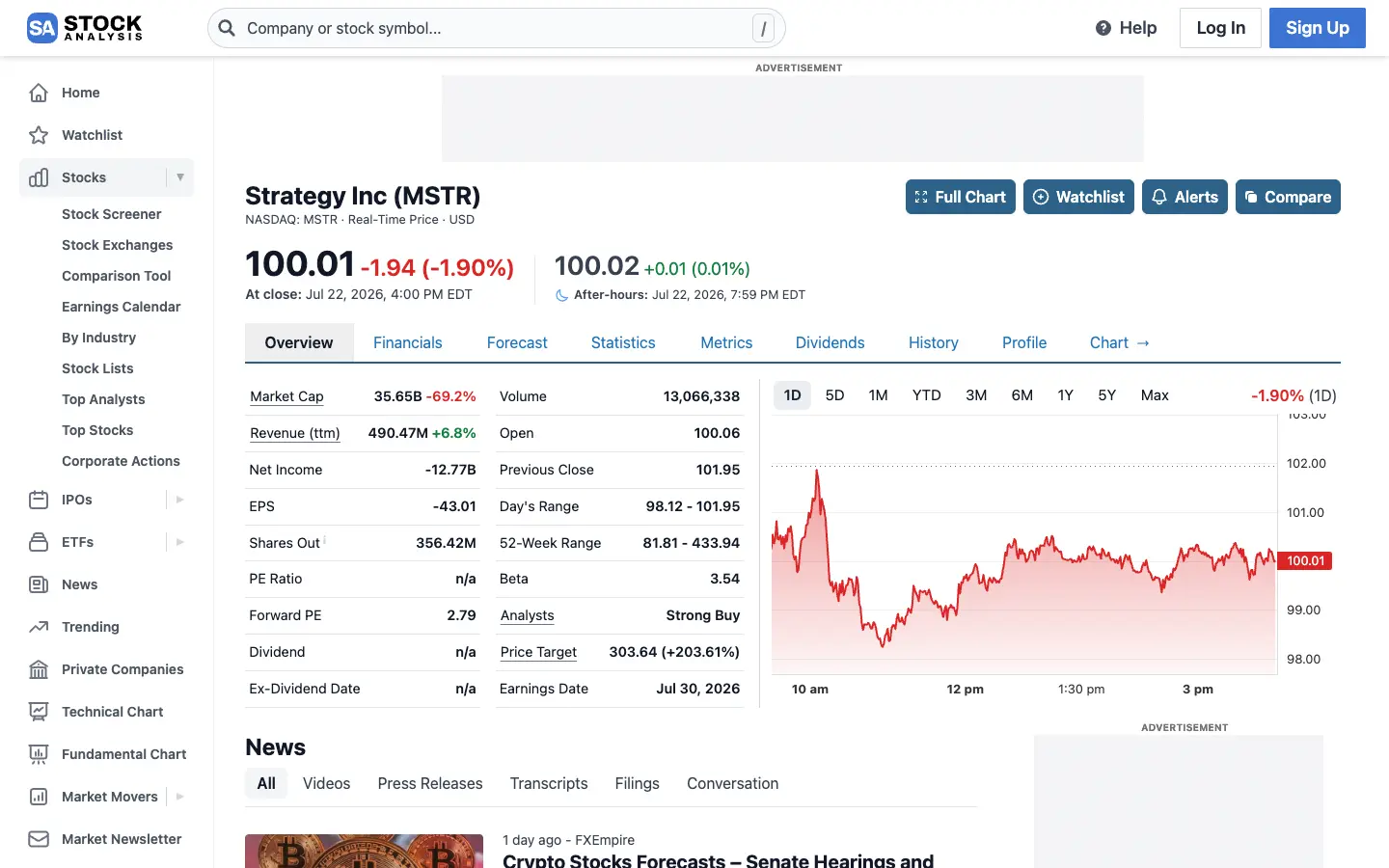Filter news by Press Releases
1389x868 pixels.
coord(430,783)
